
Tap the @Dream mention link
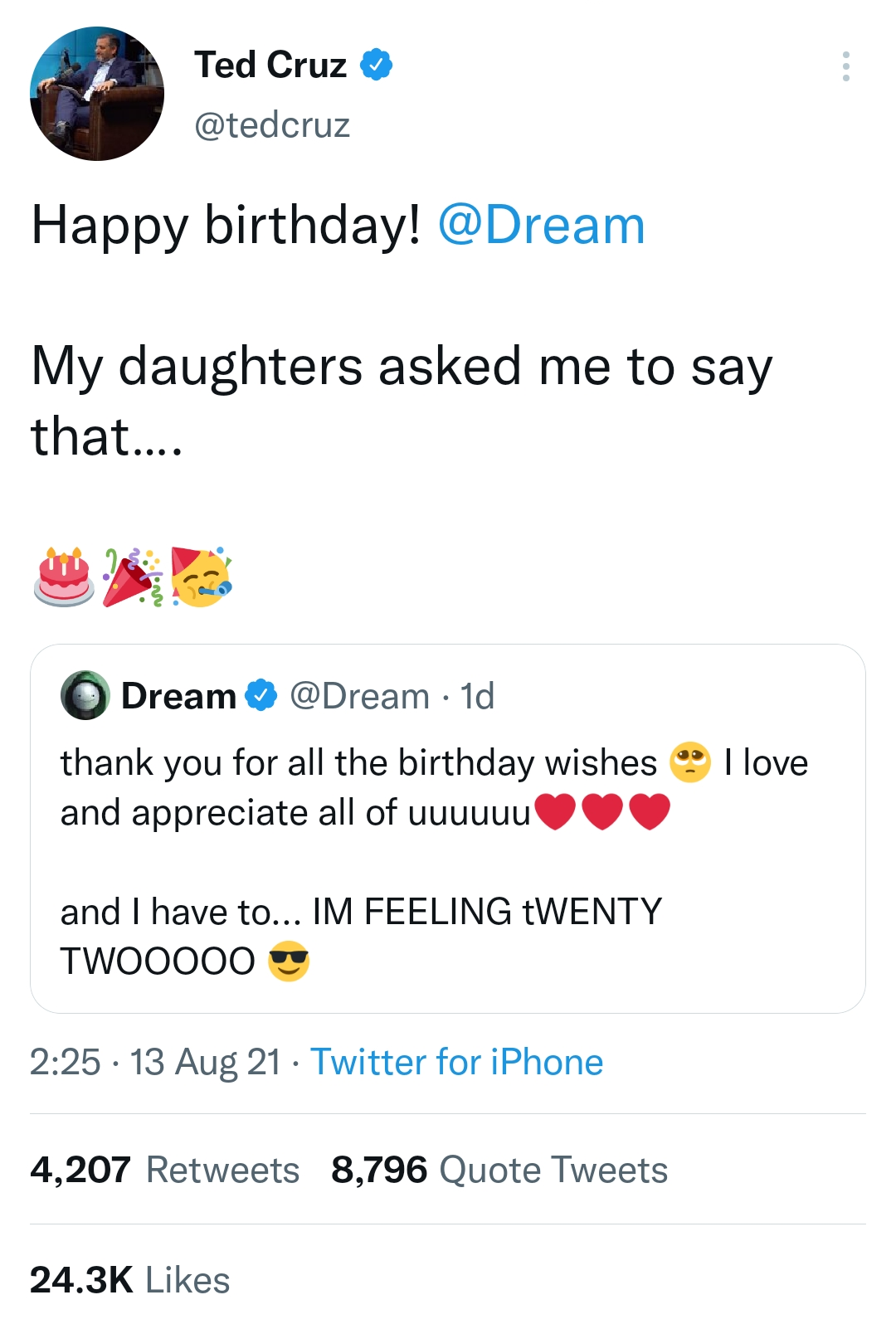[541, 225]
